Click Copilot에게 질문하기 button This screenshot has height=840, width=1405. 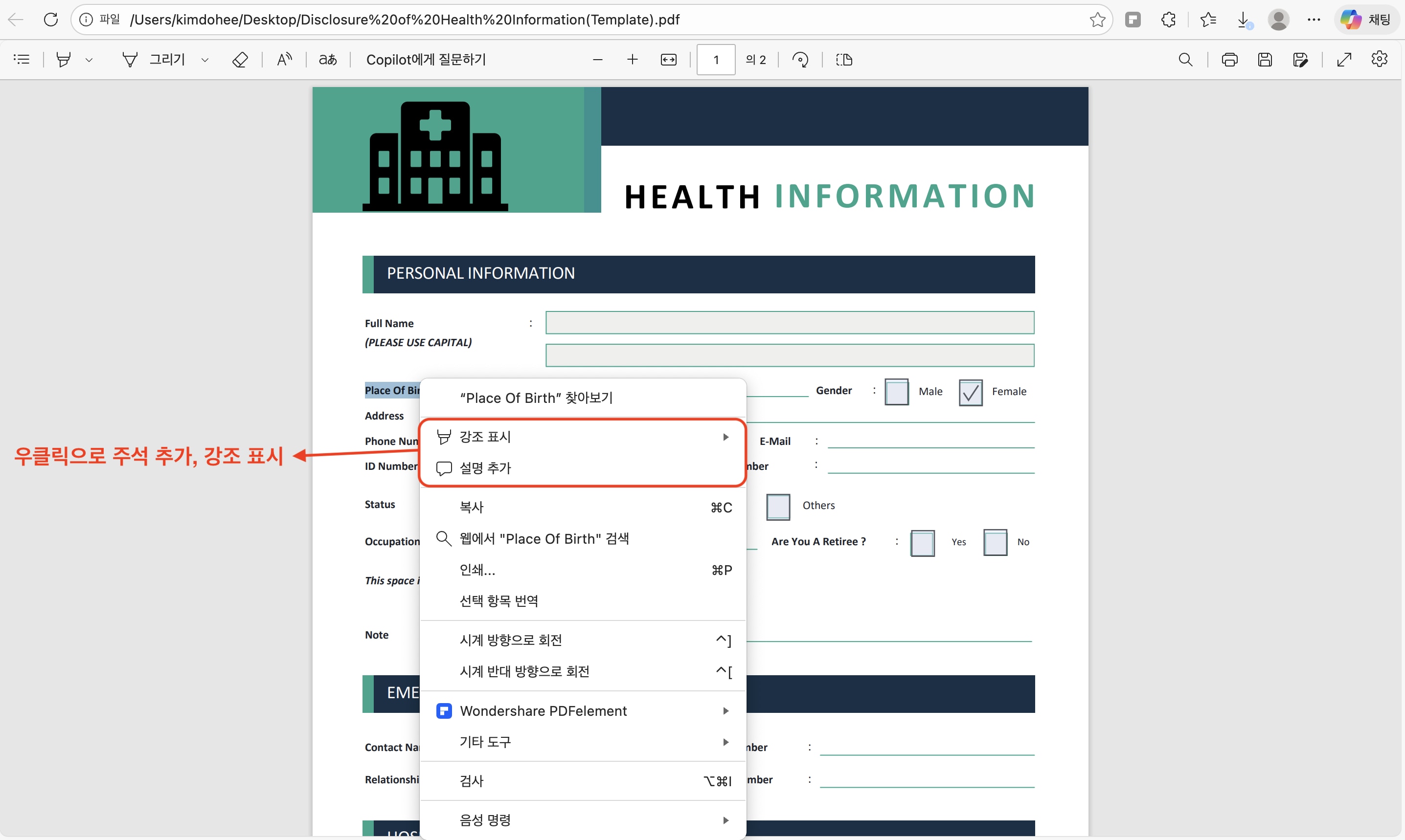click(x=426, y=60)
